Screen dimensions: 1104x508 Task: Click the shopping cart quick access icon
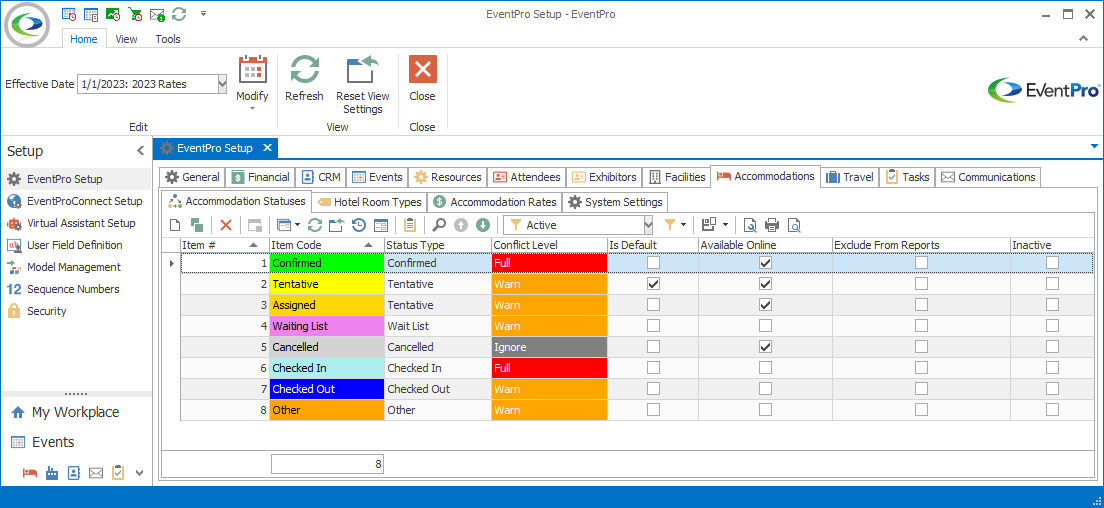pos(135,13)
